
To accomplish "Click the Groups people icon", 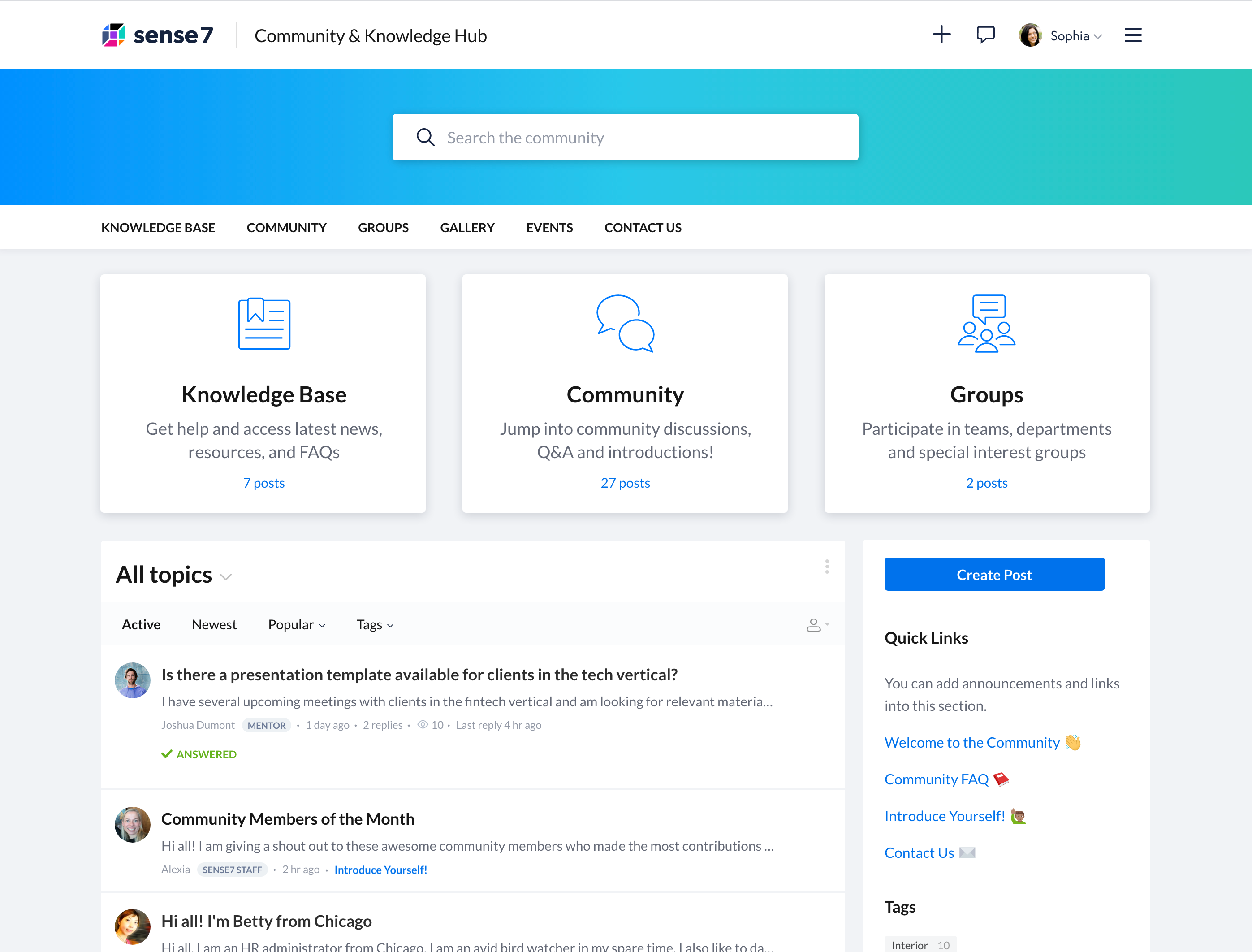I will pos(986,324).
